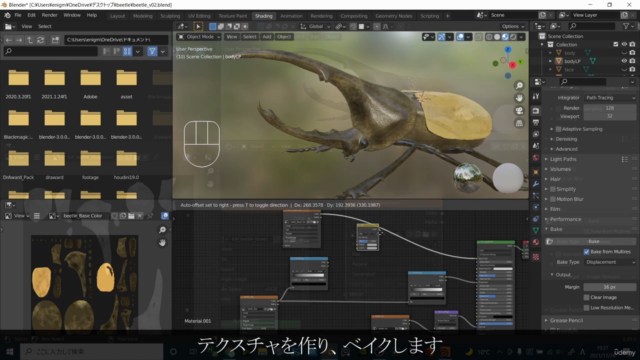This screenshot has height=360, width=640.
Task: Switch to the Texture Paint workspace tab
Action: tap(233, 16)
